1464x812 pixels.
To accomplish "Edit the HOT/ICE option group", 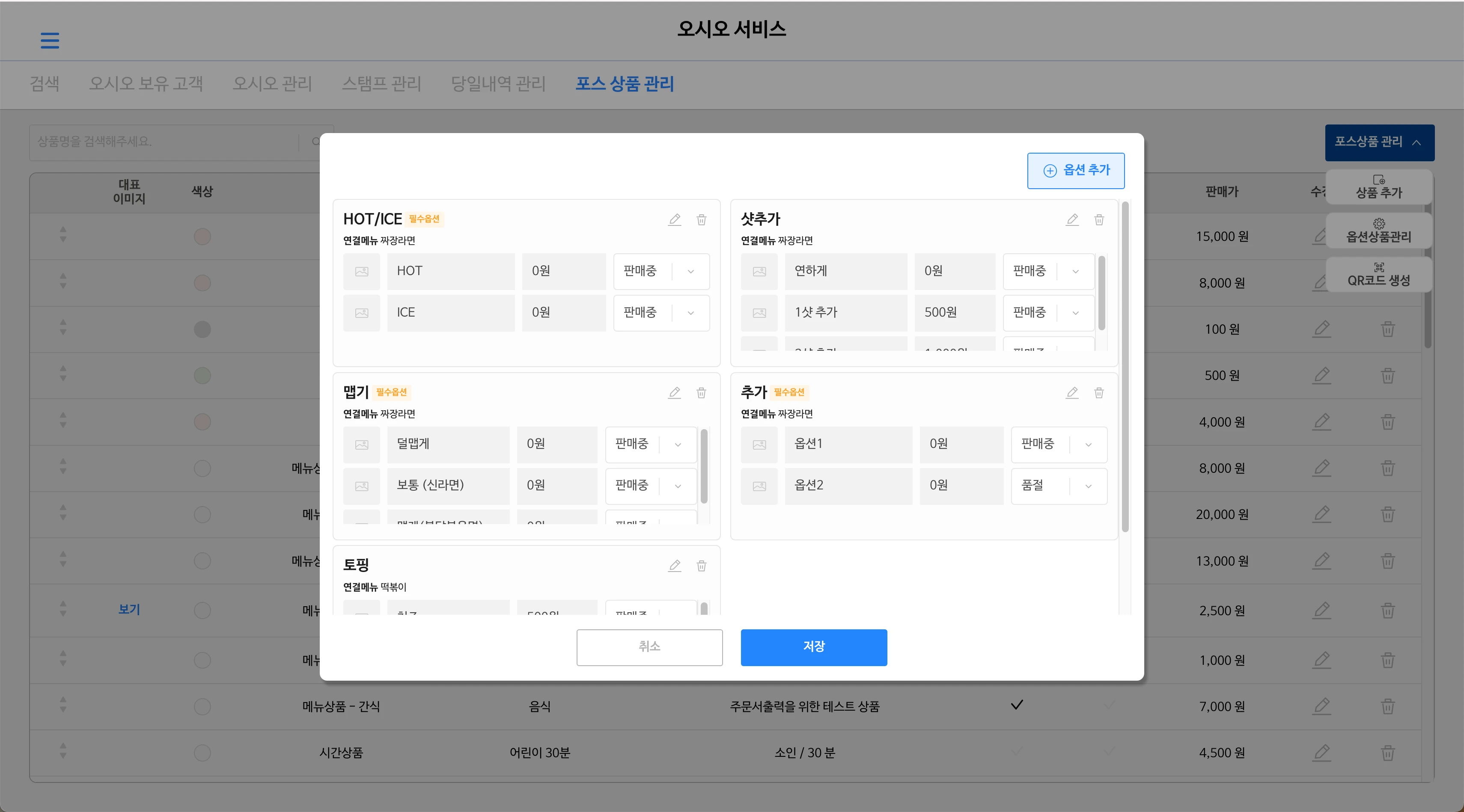I will pyautogui.click(x=675, y=219).
